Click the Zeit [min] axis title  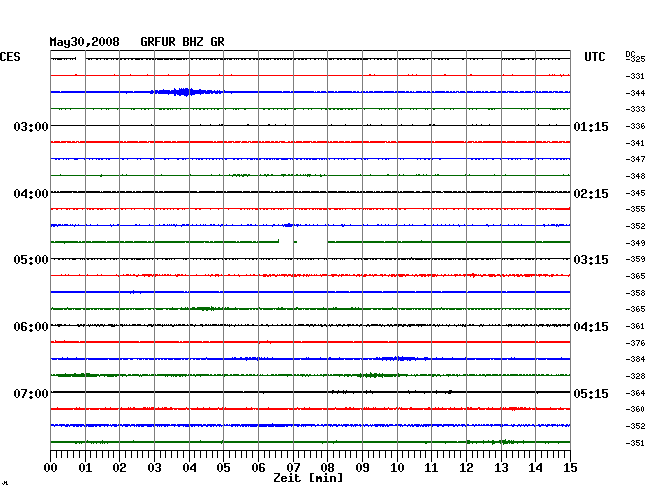pos(308,478)
